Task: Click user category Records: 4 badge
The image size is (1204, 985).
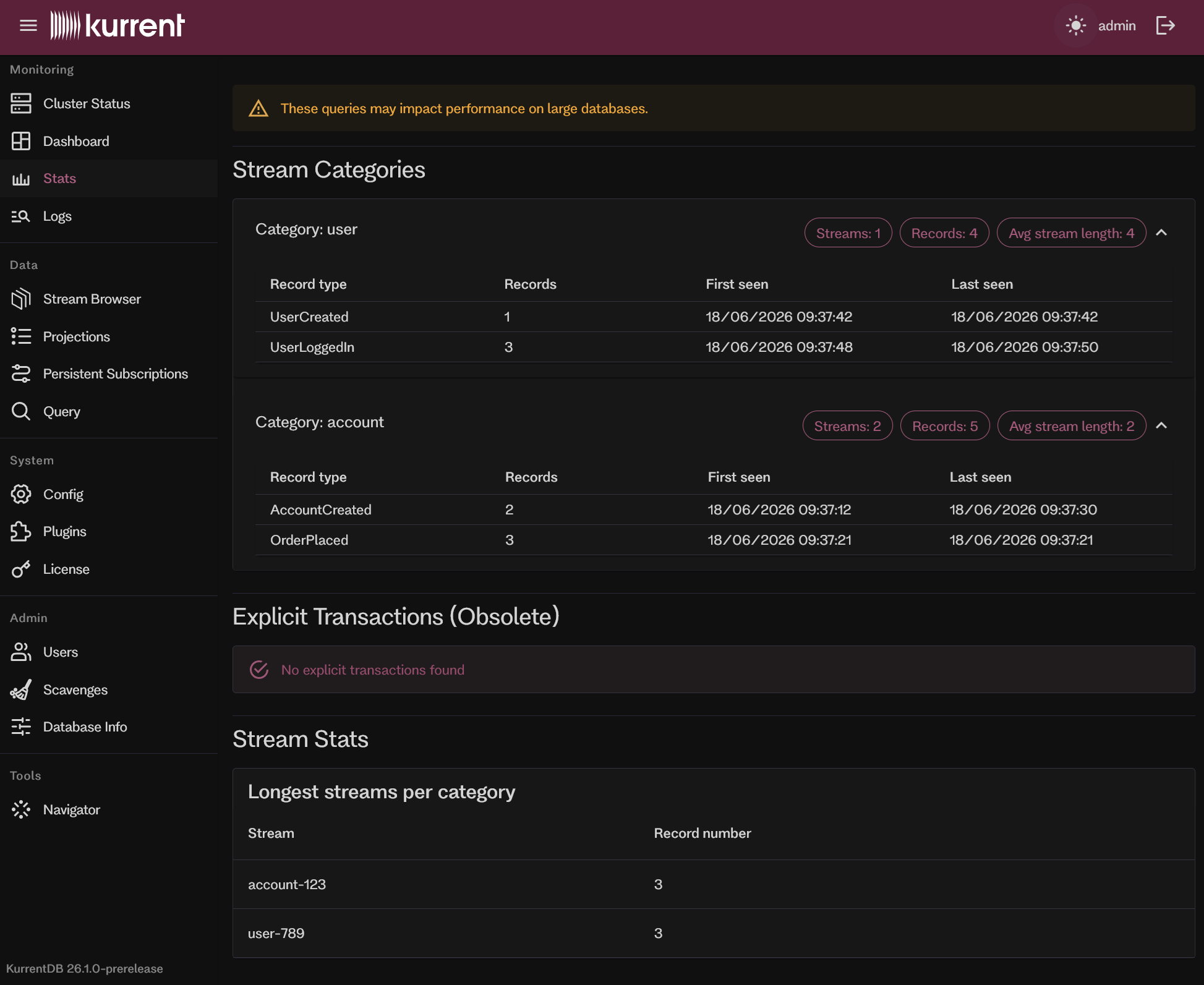Action: (944, 233)
